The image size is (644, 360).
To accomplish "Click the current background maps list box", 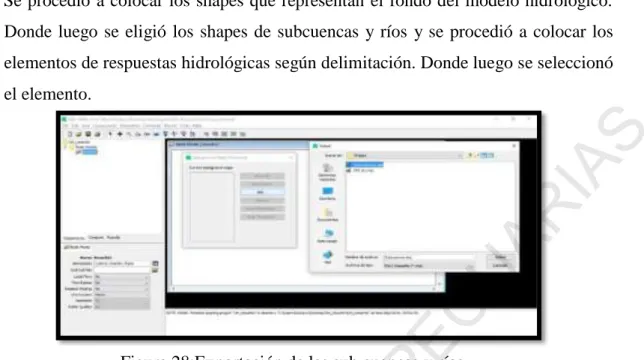I will pos(212,206).
